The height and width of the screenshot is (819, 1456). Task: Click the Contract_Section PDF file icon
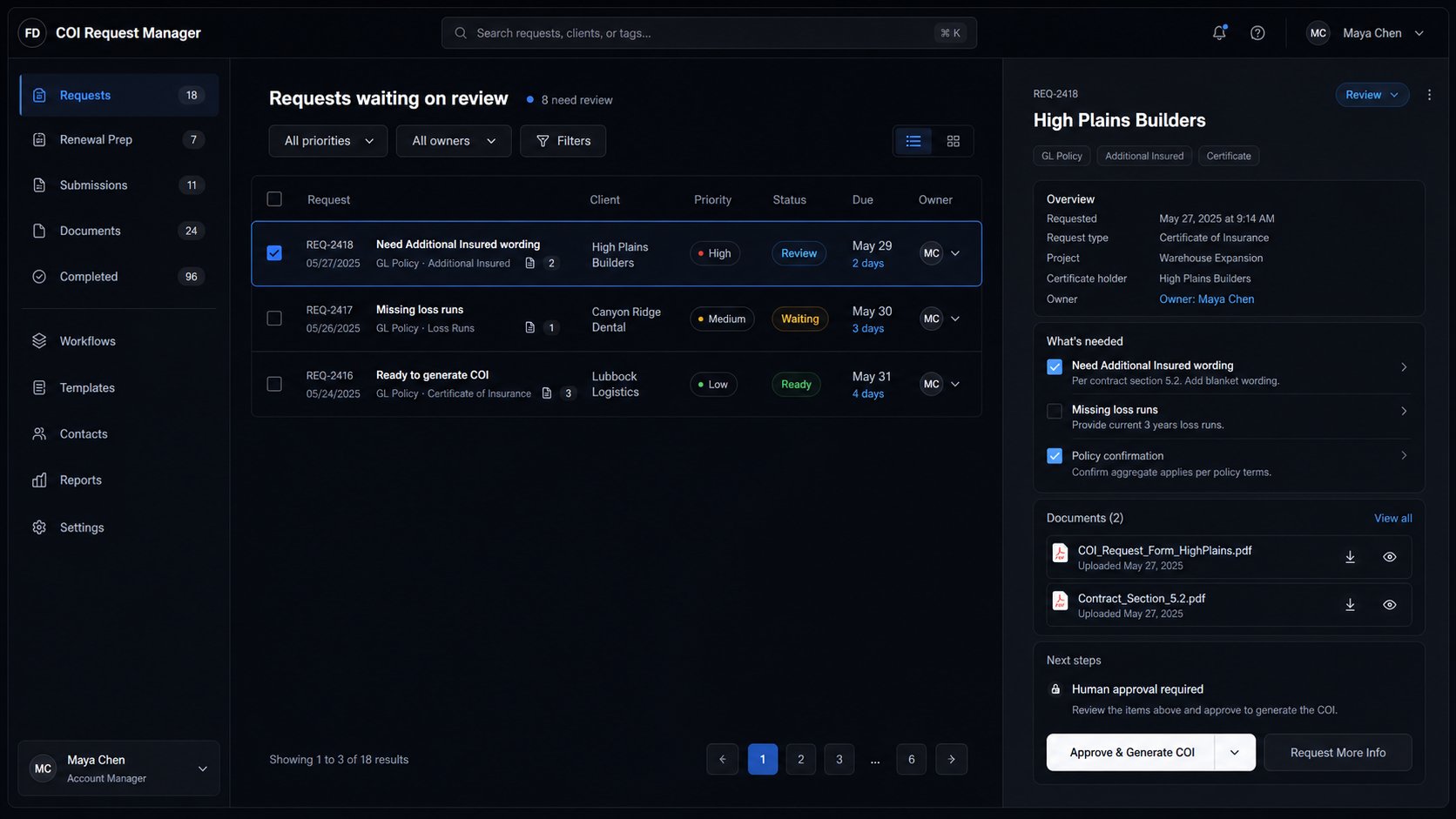(1060, 601)
